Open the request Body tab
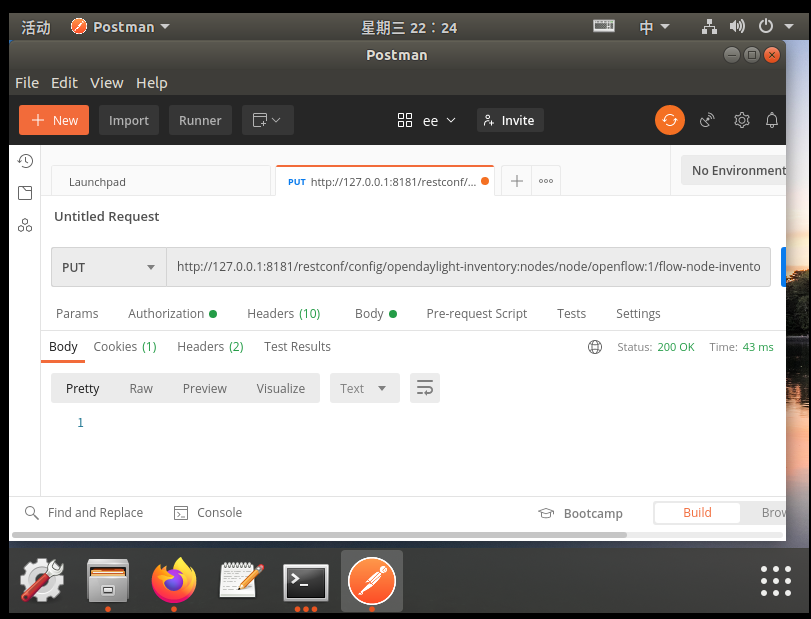The height and width of the screenshot is (619, 811). (376, 313)
